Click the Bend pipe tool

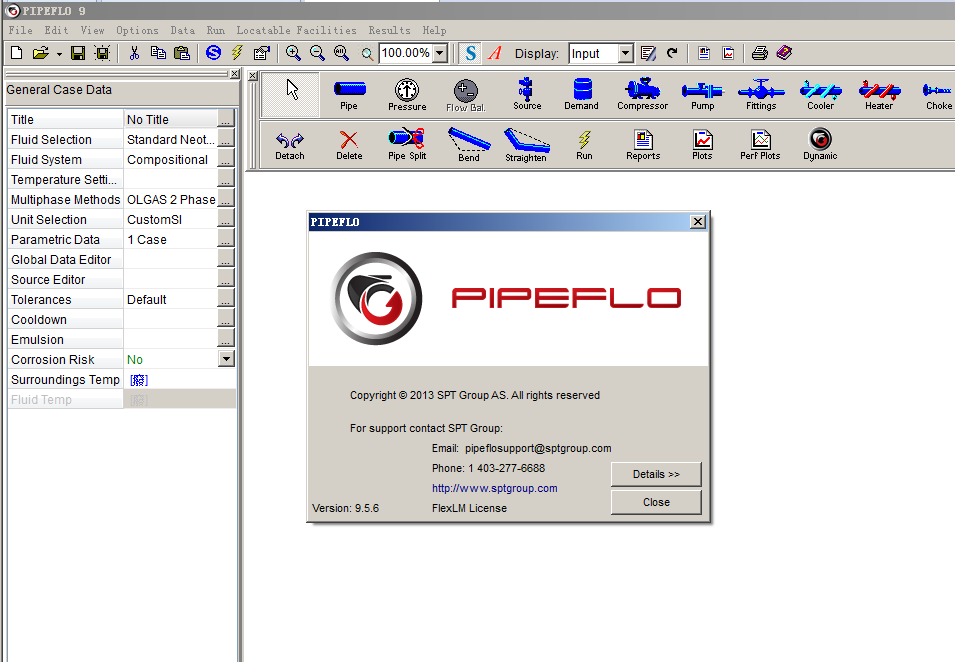469,144
